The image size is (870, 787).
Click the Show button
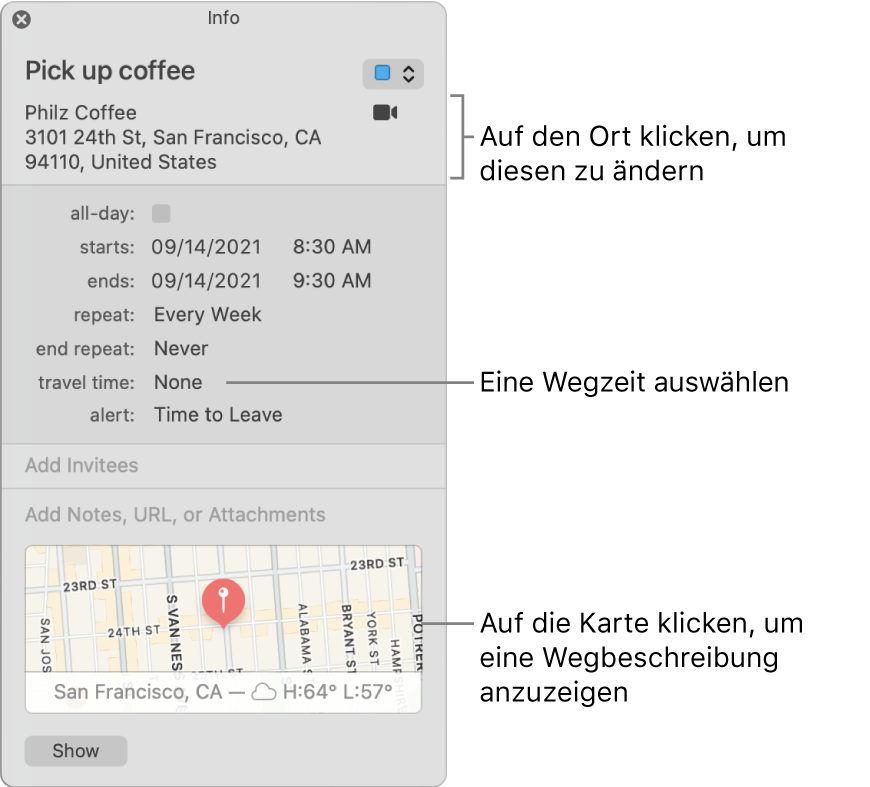pos(76,751)
